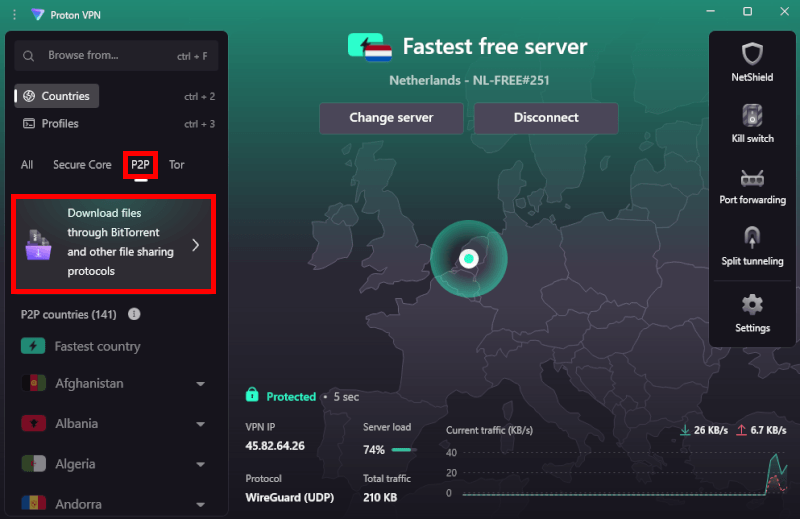Click the Netherlands - NL-FREE#251 label

469,80
